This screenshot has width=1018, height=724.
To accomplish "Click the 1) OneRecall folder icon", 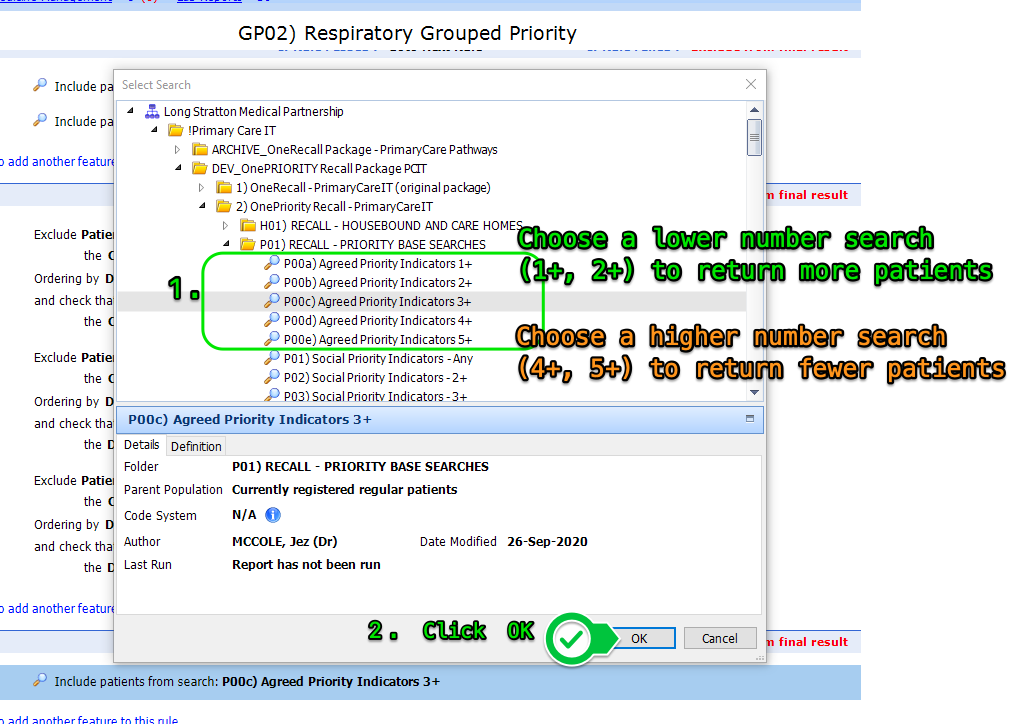I will [224, 188].
